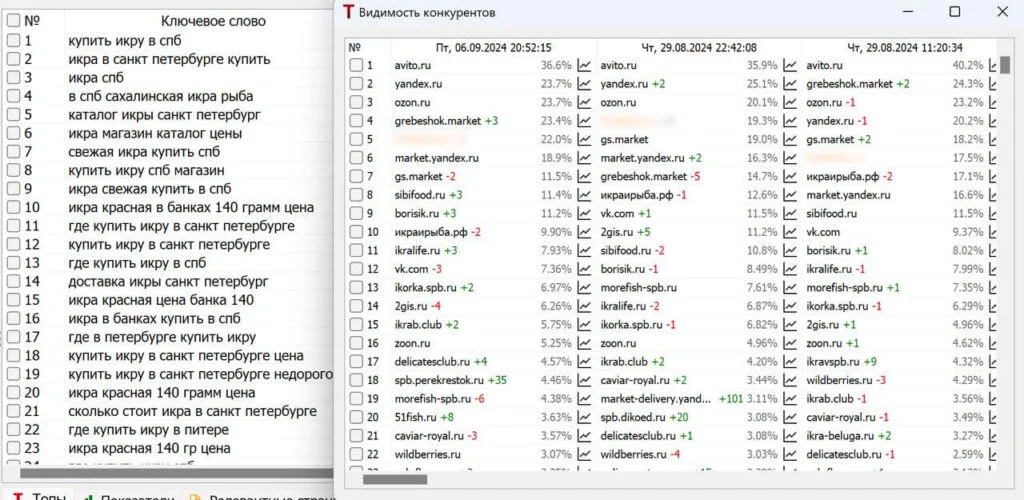Viewport: 1024px width, 500px height.
Task: Check keyword row 'свежая икра купить спб'
Action: click(14, 151)
